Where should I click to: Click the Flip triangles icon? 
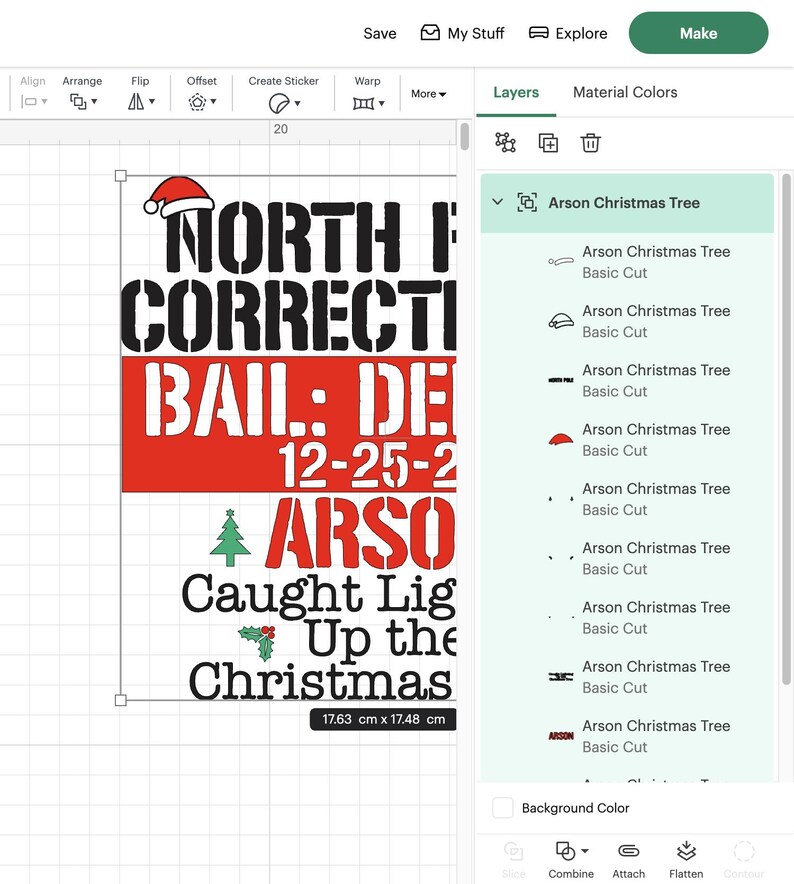point(136,102)
